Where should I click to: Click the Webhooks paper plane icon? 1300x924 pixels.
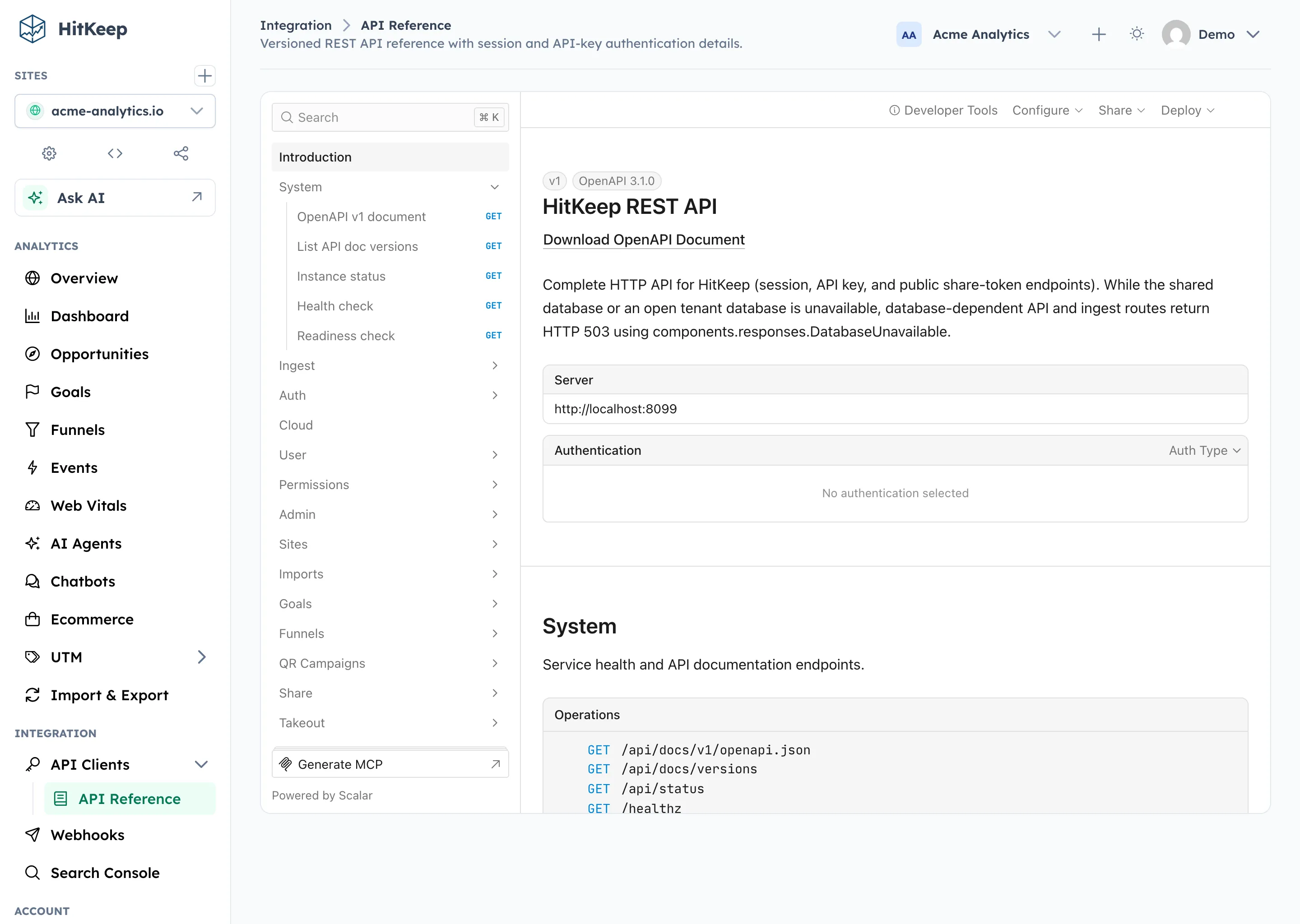[x=32, y=835]
